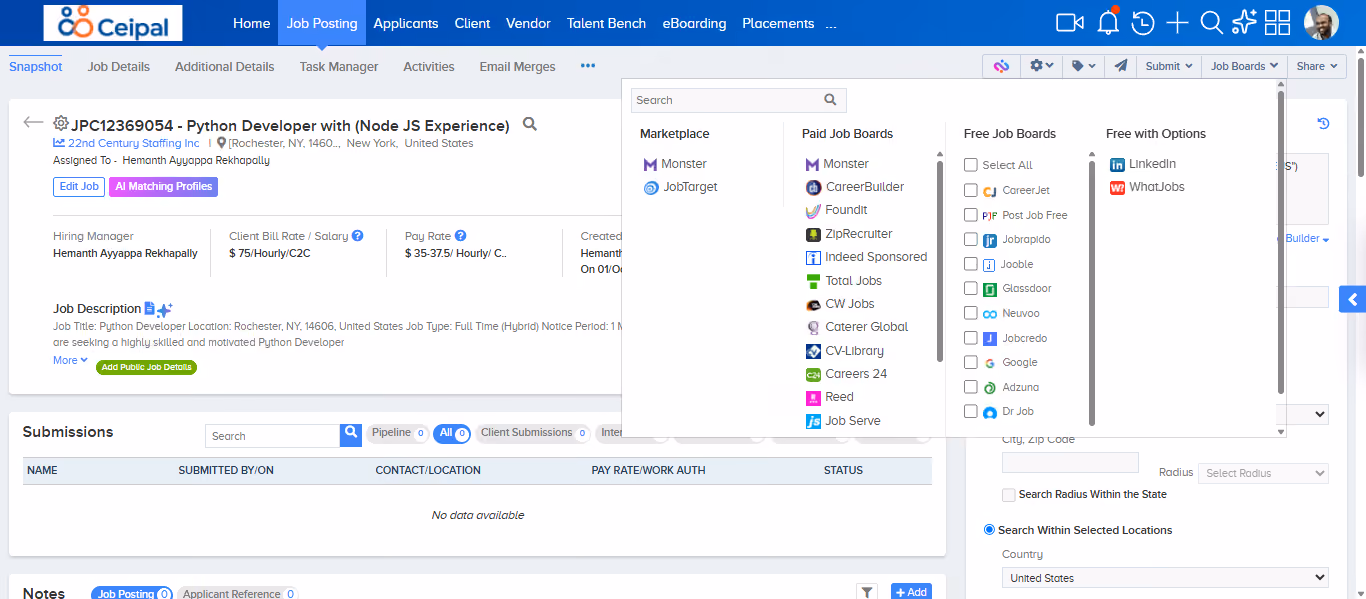Check the Glassdoor checkbox
This screenshot has height=599, width=1366.
pyautogui.click(x=971, y=288)
